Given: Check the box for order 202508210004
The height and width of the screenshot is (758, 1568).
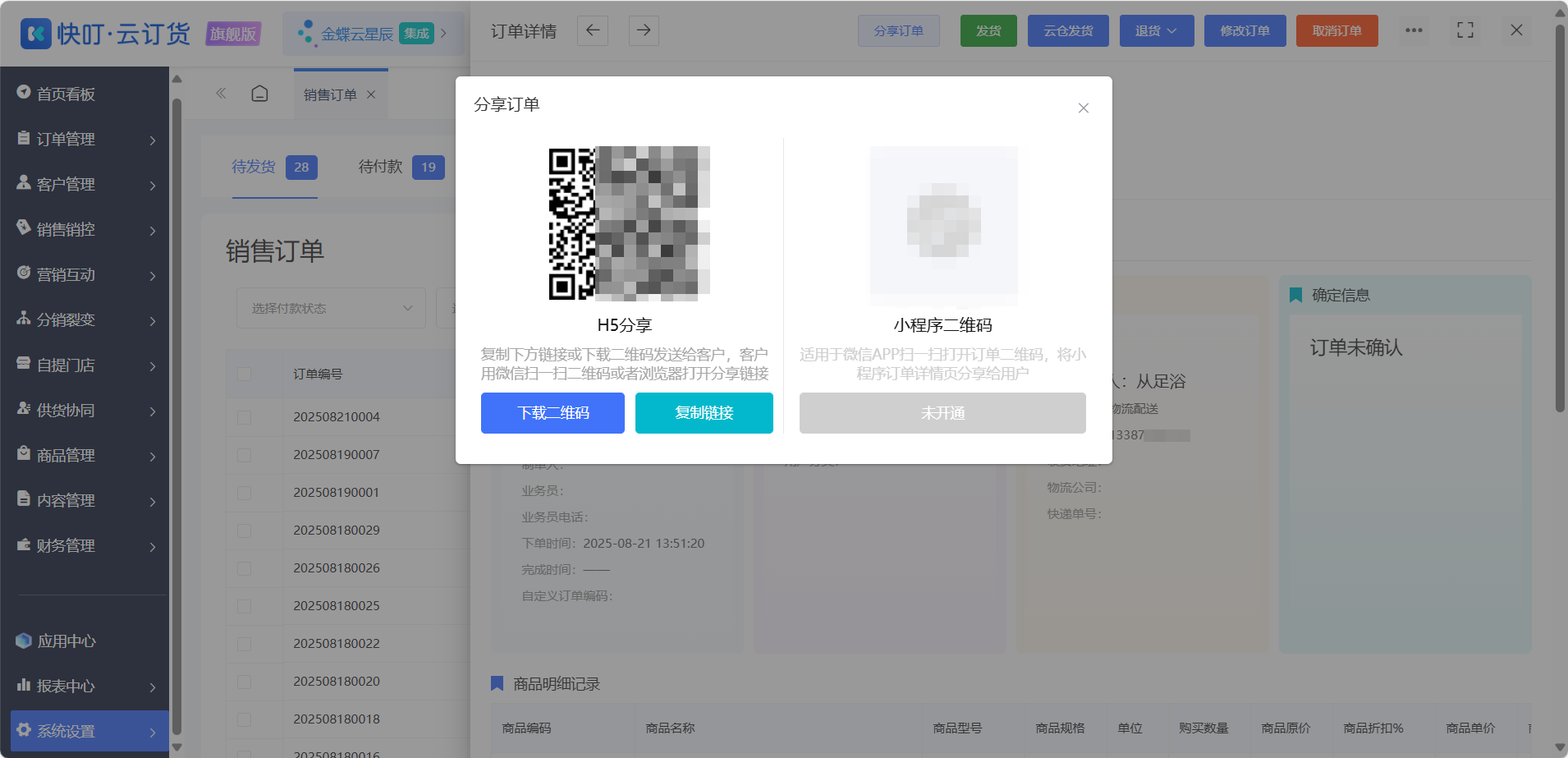Looking at the screenshot, I should (244, 417).
